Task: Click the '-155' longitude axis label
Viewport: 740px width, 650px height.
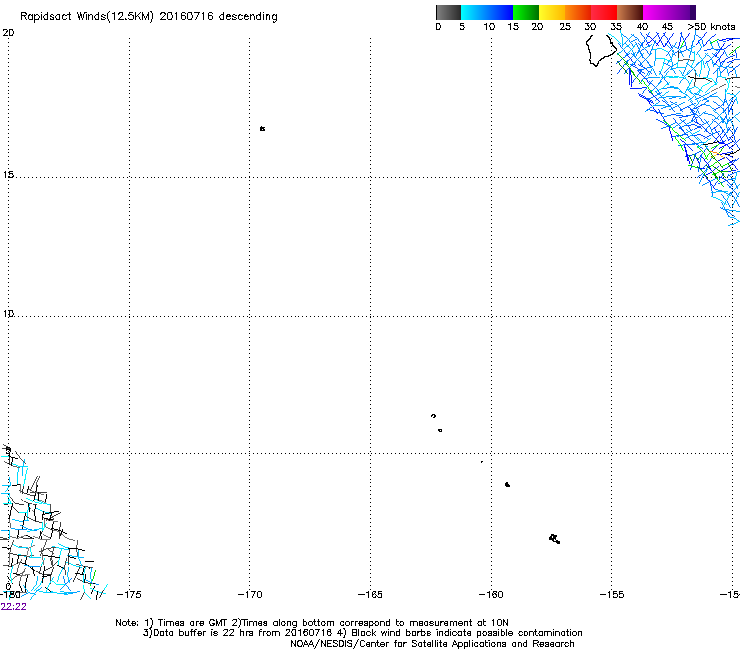Action: click(612, 594)
